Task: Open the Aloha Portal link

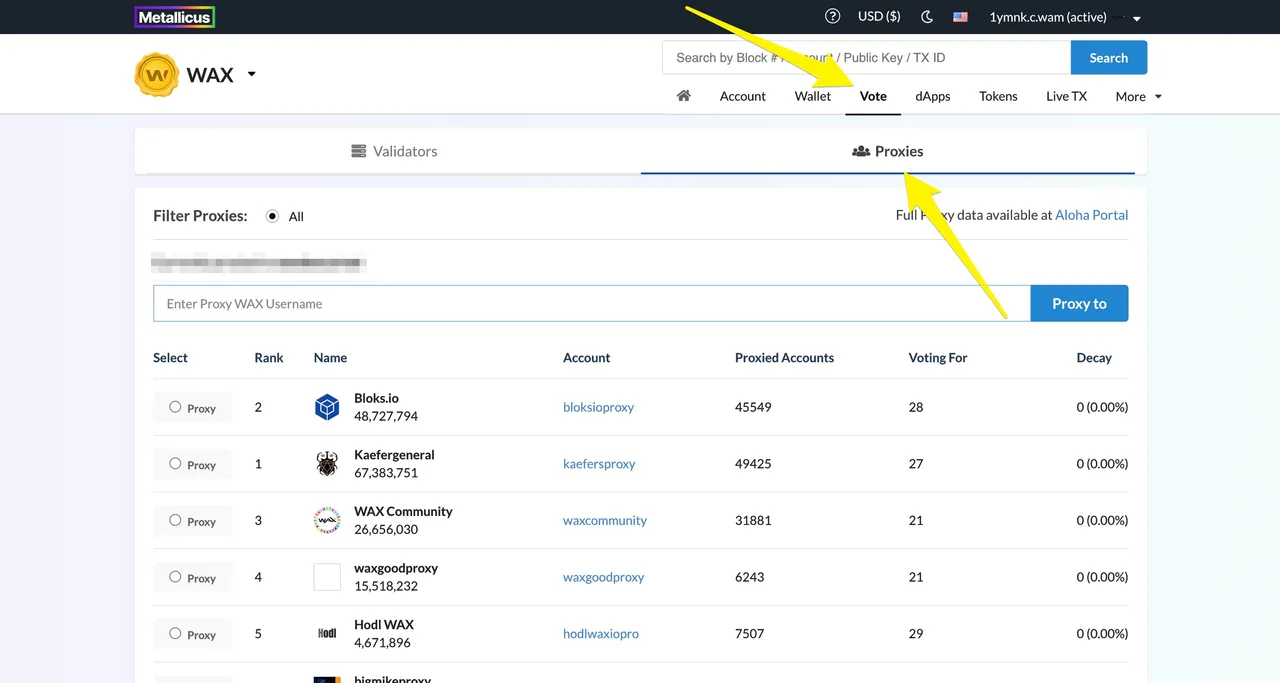Action: (x=1092, y=215)
